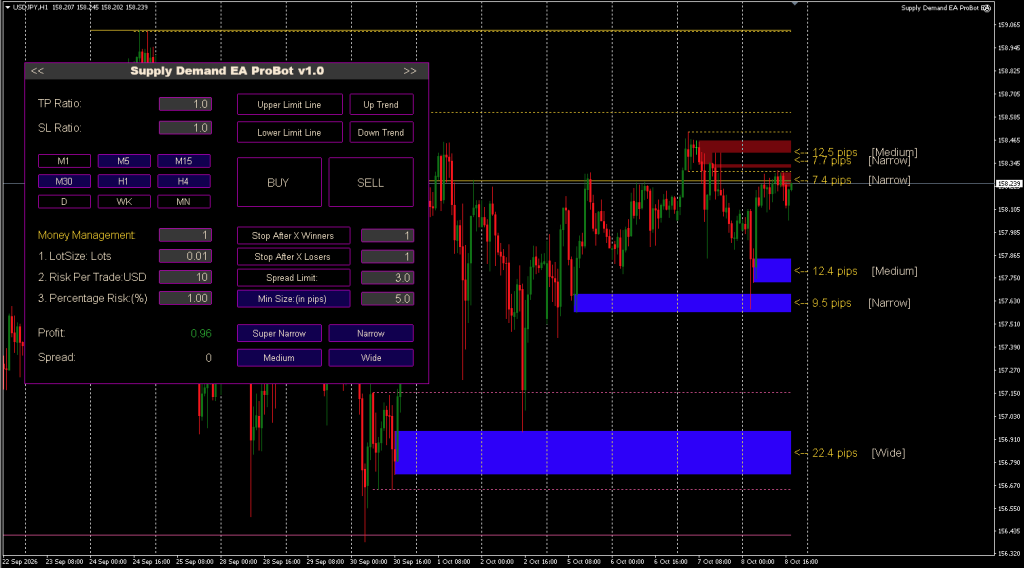Toggle the Narrow zone filter
1024x568 pixels.
point(371,333)
